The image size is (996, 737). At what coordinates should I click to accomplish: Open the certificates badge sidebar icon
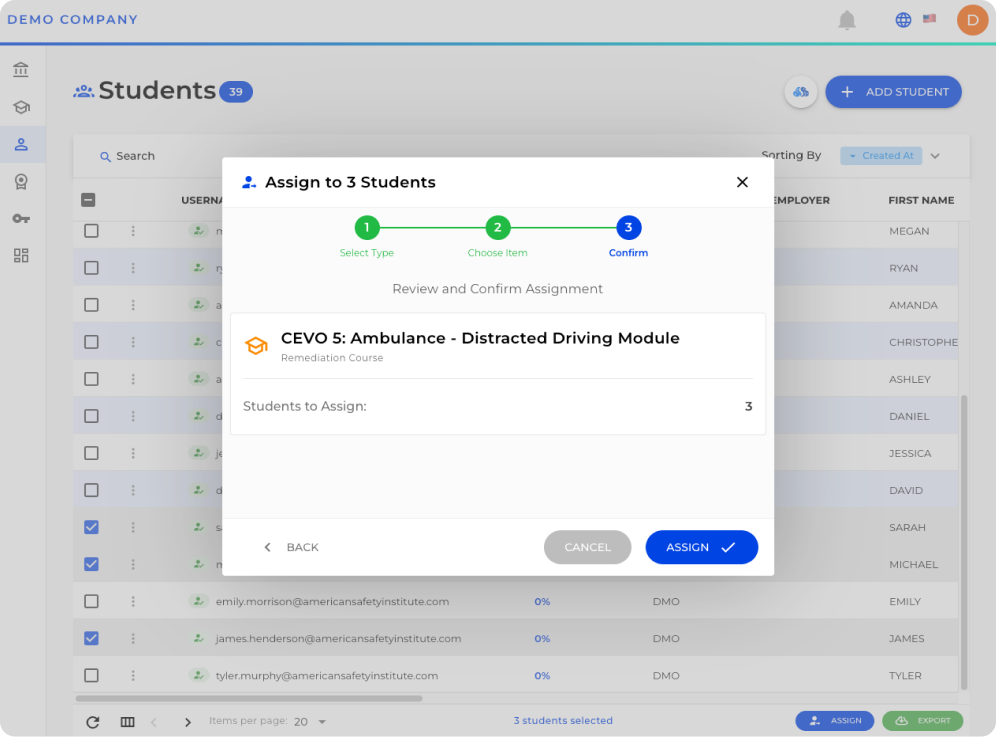pos(21,182)
